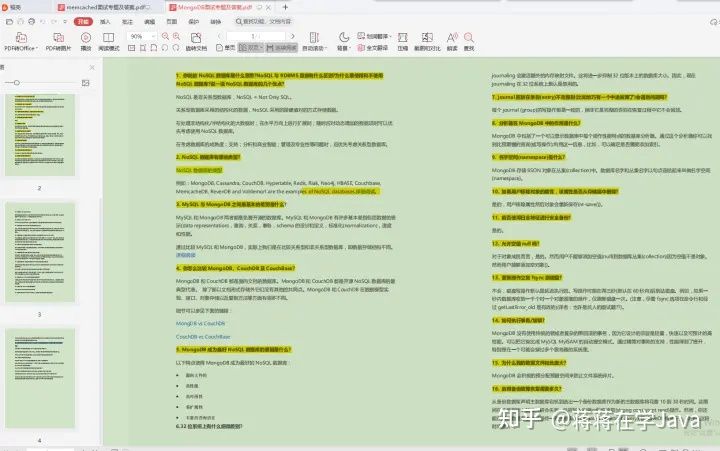Switch to 单页 single page view
This screenshot has width=720, height=451.
(x=225, y=48)
